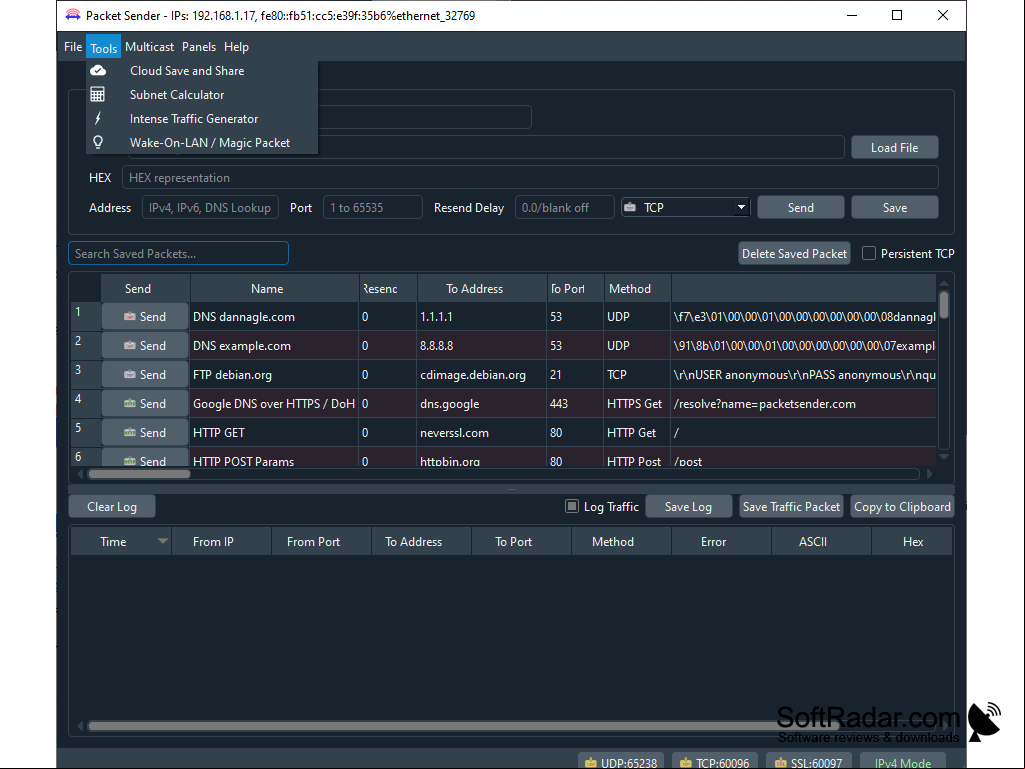Viewport: 1025px width, 769px height.
Task: Toggle the Log Traffic checkbox
Action: 572,506
